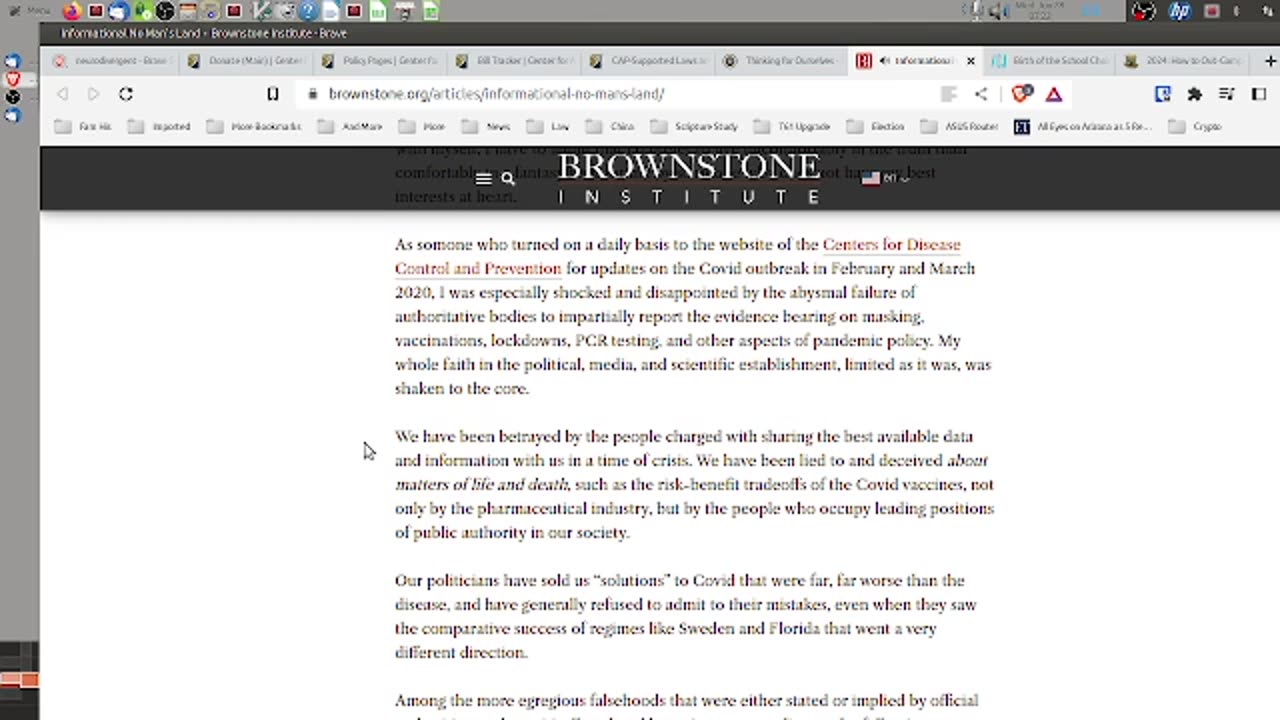Viewport: 1280px width, 720px height.
Task: Open the Brave Shields lion icon
Action: click(1021, 94)
